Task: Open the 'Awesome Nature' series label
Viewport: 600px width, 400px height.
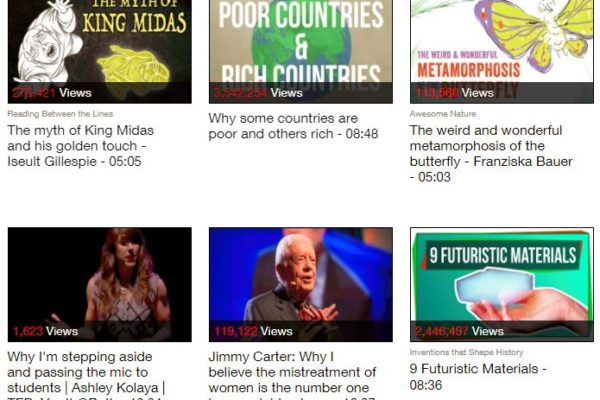Action: pos(443,114)
